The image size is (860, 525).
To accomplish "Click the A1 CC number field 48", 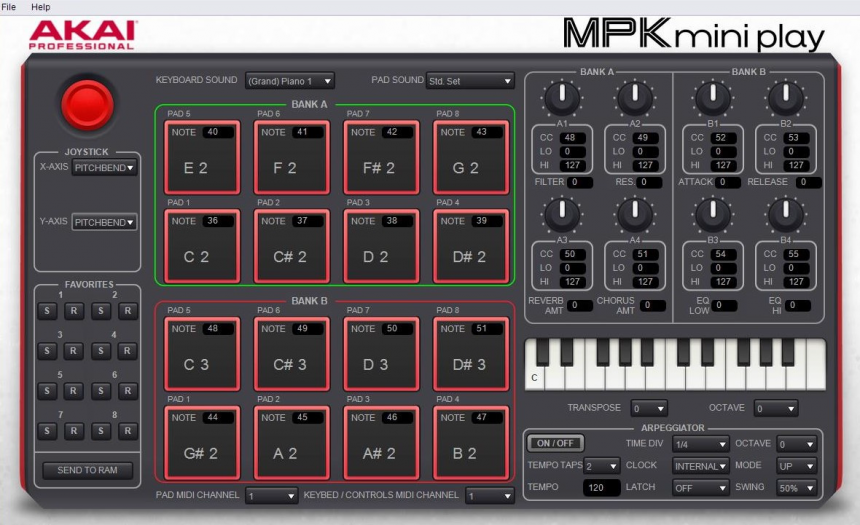I will coord(573,138).
